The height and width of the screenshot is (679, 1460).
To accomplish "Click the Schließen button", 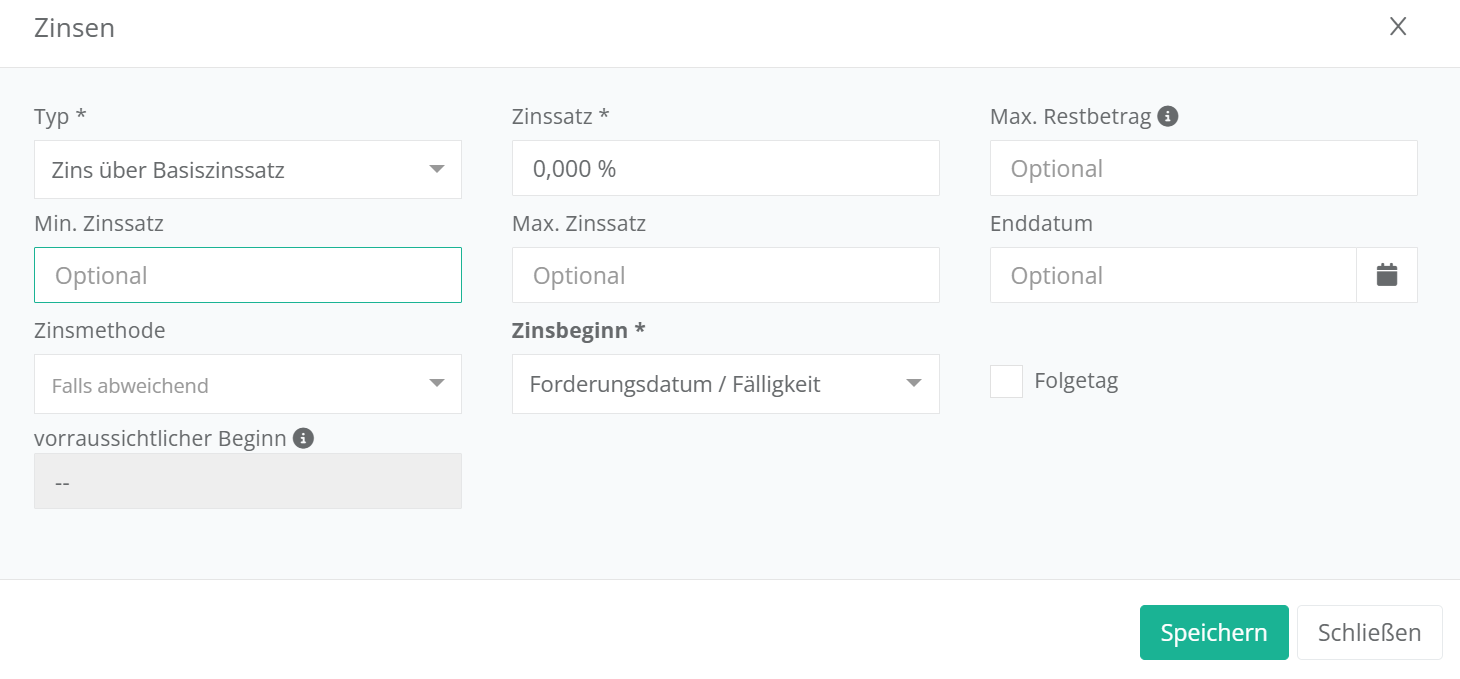I will [1369, 633].
